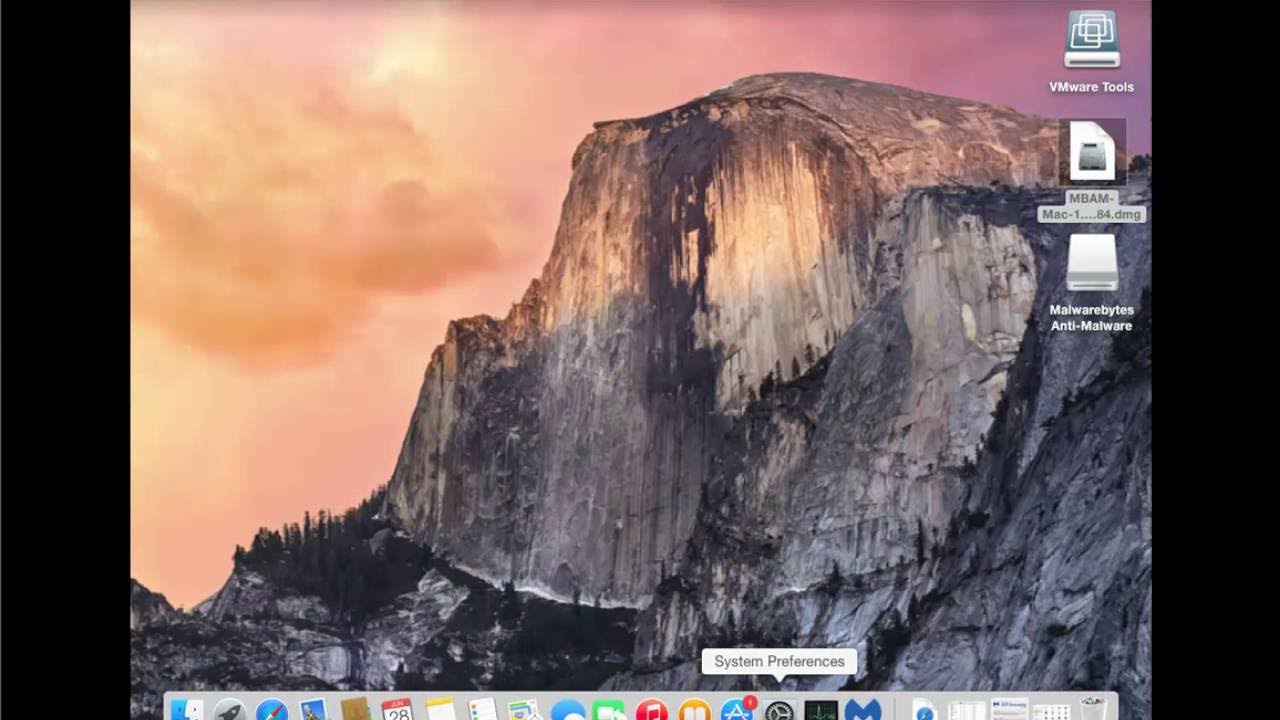This screenshot has width=1280, height=720.
Task: Open iBooks orange icon in Dock
Action: click(x=694, y=709)
